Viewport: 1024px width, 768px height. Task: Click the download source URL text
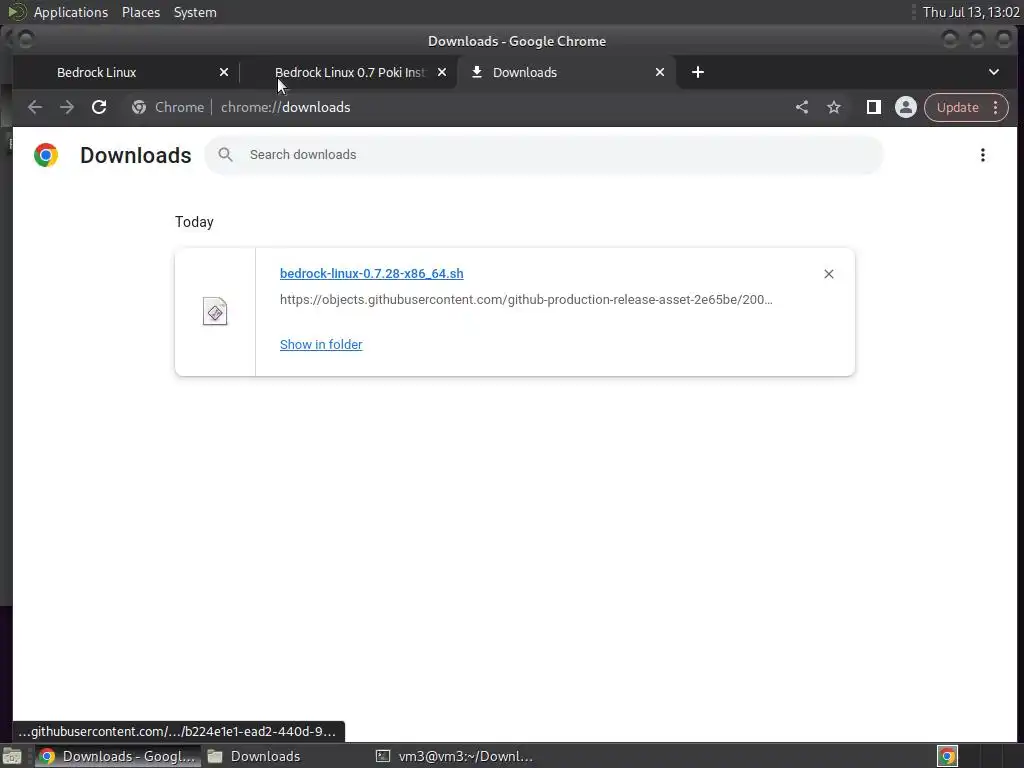(x=526, y=300)
